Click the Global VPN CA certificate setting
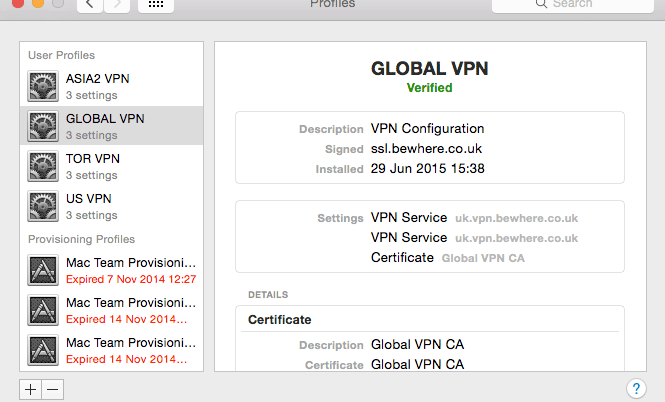This screenshot has width=665, height=402. 483,258
